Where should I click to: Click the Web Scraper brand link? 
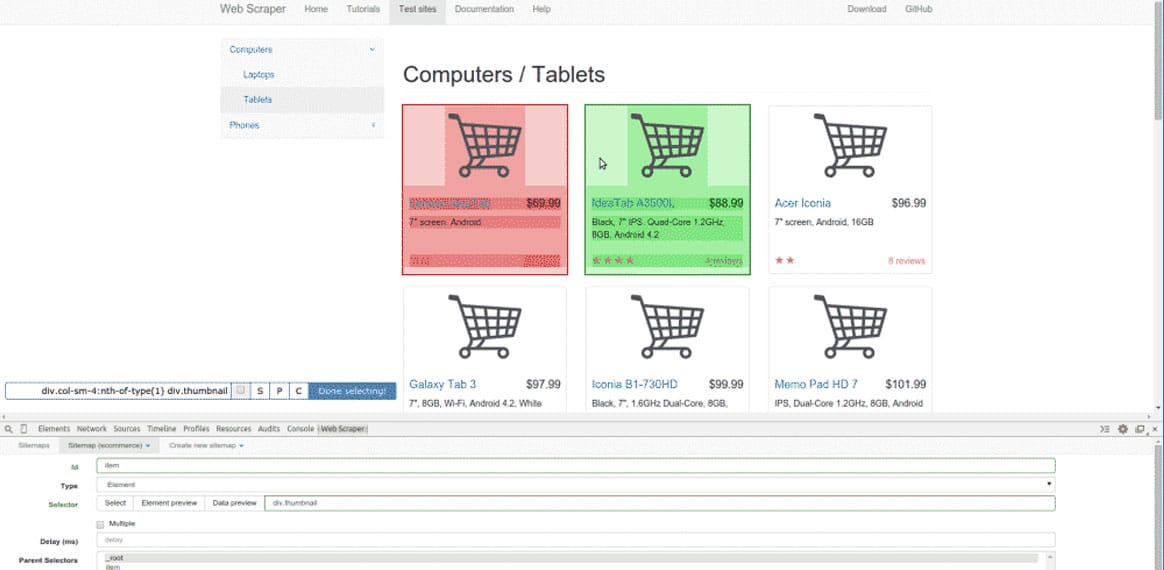252,9
